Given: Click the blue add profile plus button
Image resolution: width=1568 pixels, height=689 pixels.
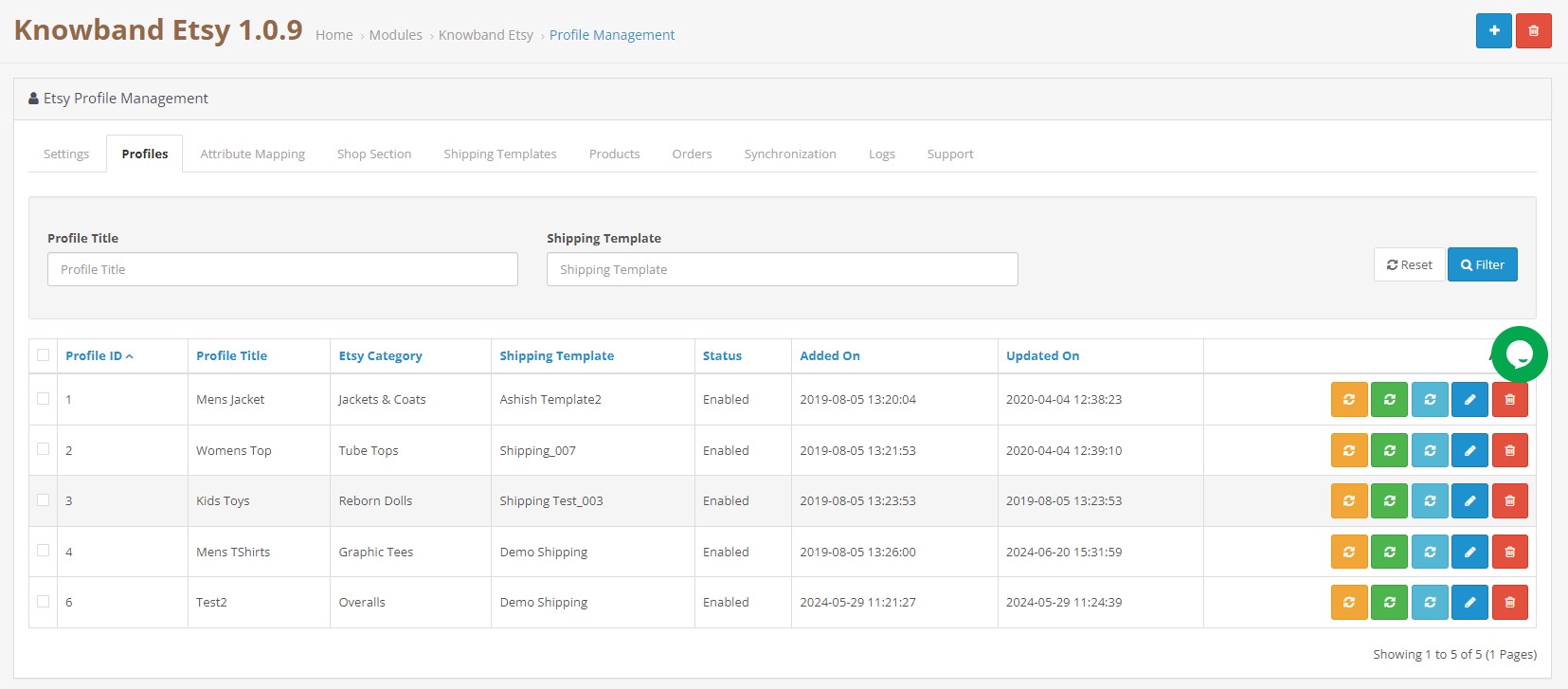Looking at the screenshot, I should 1494,30.
